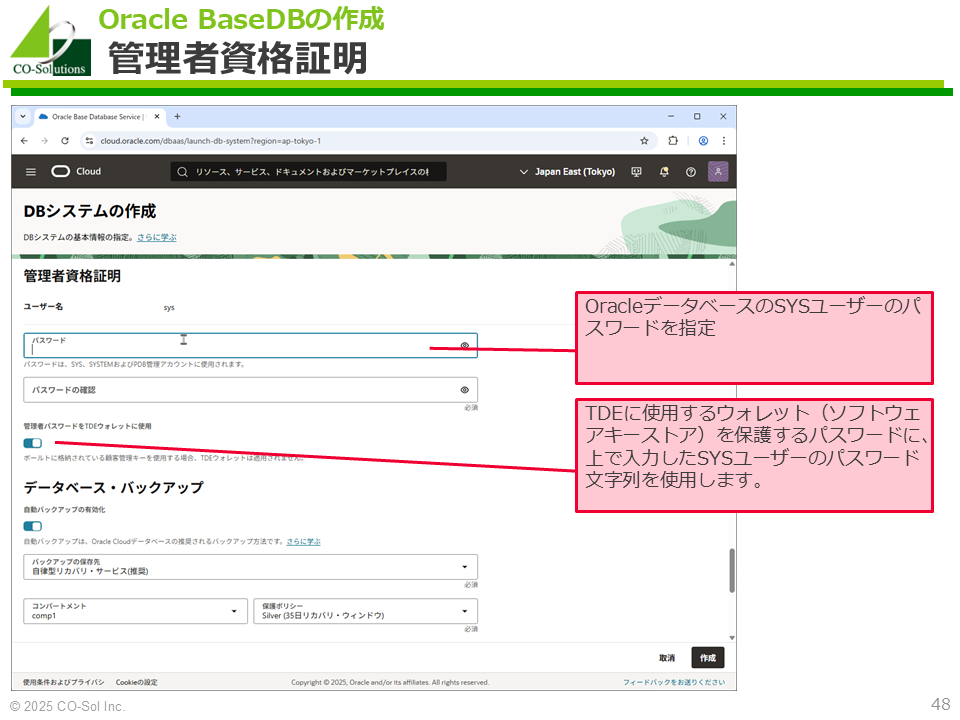Open the notifications bell

[664, 172]
